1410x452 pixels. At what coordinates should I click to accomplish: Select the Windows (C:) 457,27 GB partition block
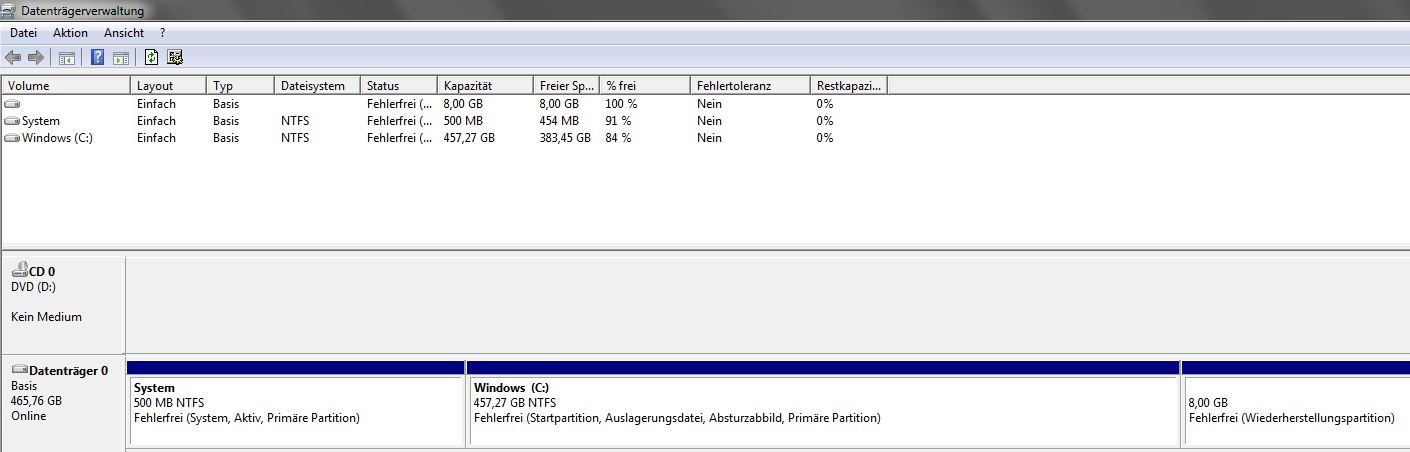[x=823, y=404]
